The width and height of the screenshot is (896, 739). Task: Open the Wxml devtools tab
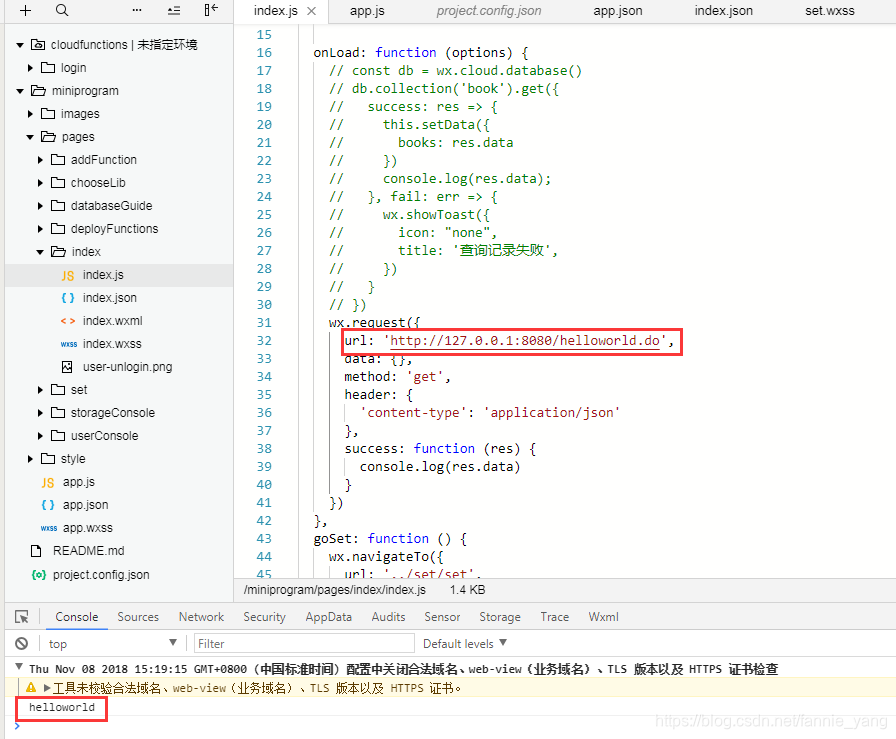pyautogui.click(x=603, y=617)
